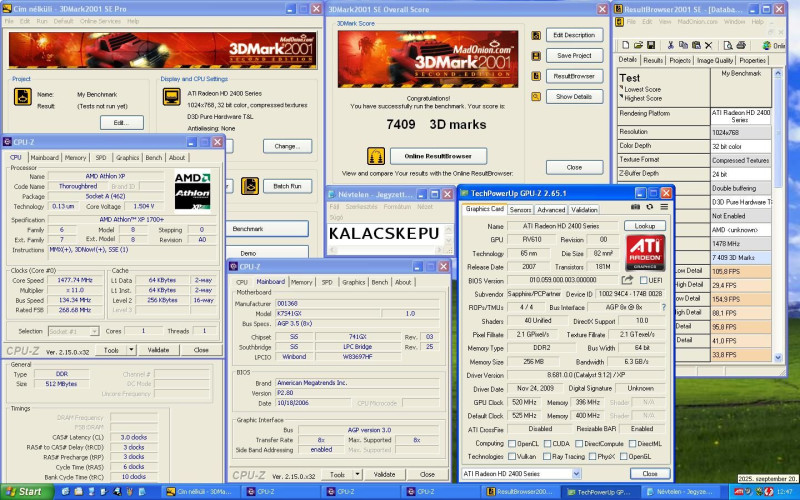This screenshot has width=800, height=500.
Task: Click the Paste icon in ResultBrowser toolbar
Action: coord(696,45)
